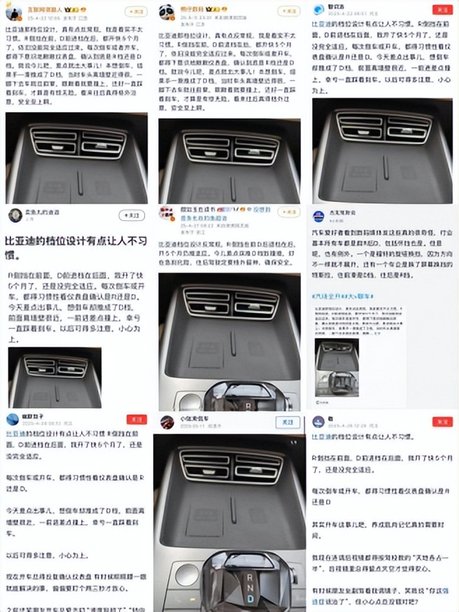Open the 比亚迪 link in the bottom-left post
459x612 pixels.
click(16, 434)
